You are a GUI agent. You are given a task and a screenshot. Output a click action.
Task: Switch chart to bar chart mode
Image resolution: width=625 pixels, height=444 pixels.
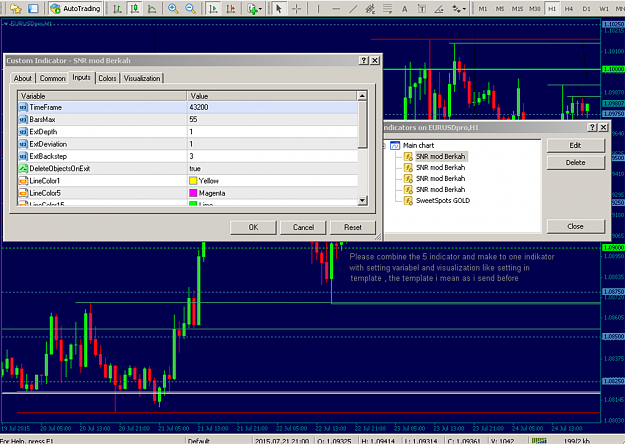[x=117, y=8]
